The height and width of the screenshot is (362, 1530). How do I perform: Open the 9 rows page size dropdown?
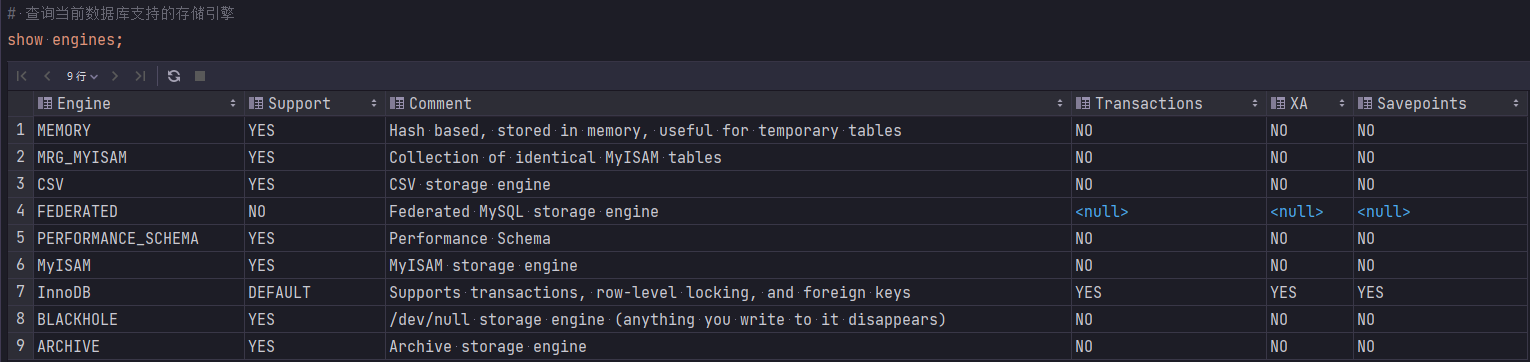click(x=82, y=76)
